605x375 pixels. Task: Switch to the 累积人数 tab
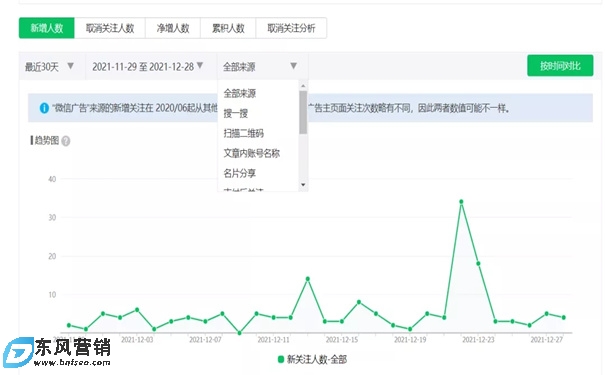[x=228, y=28]
